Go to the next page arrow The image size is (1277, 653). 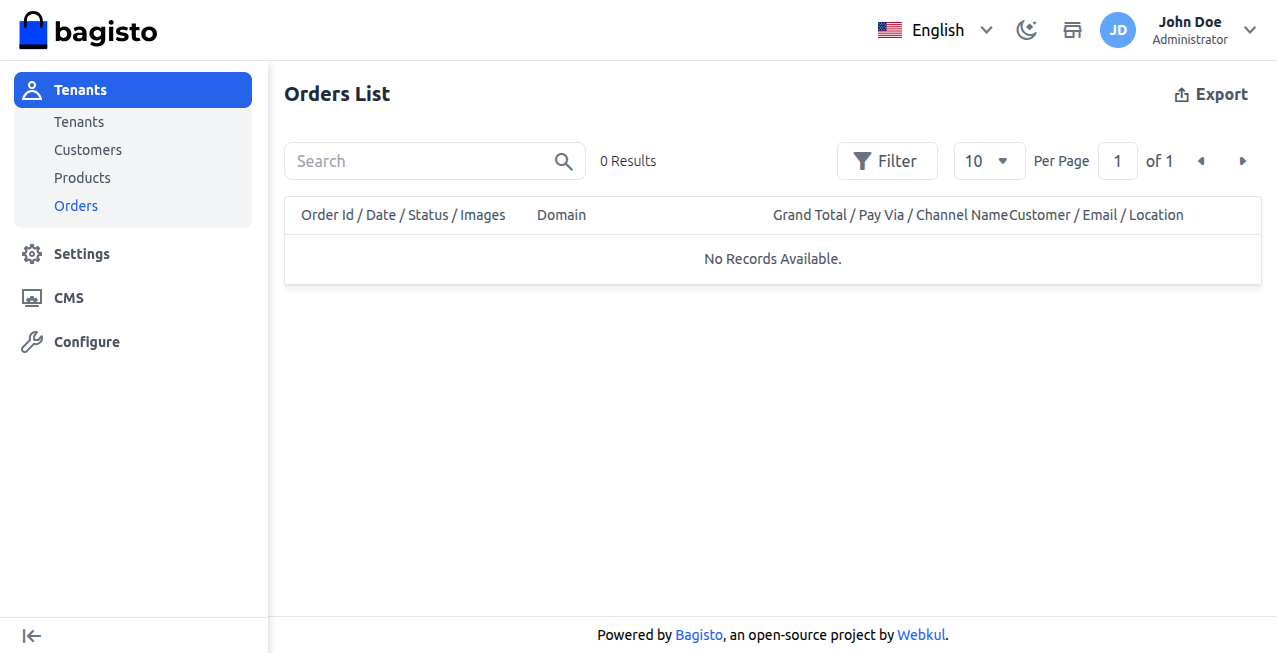pyautogui.click(x=1243, y=161)
